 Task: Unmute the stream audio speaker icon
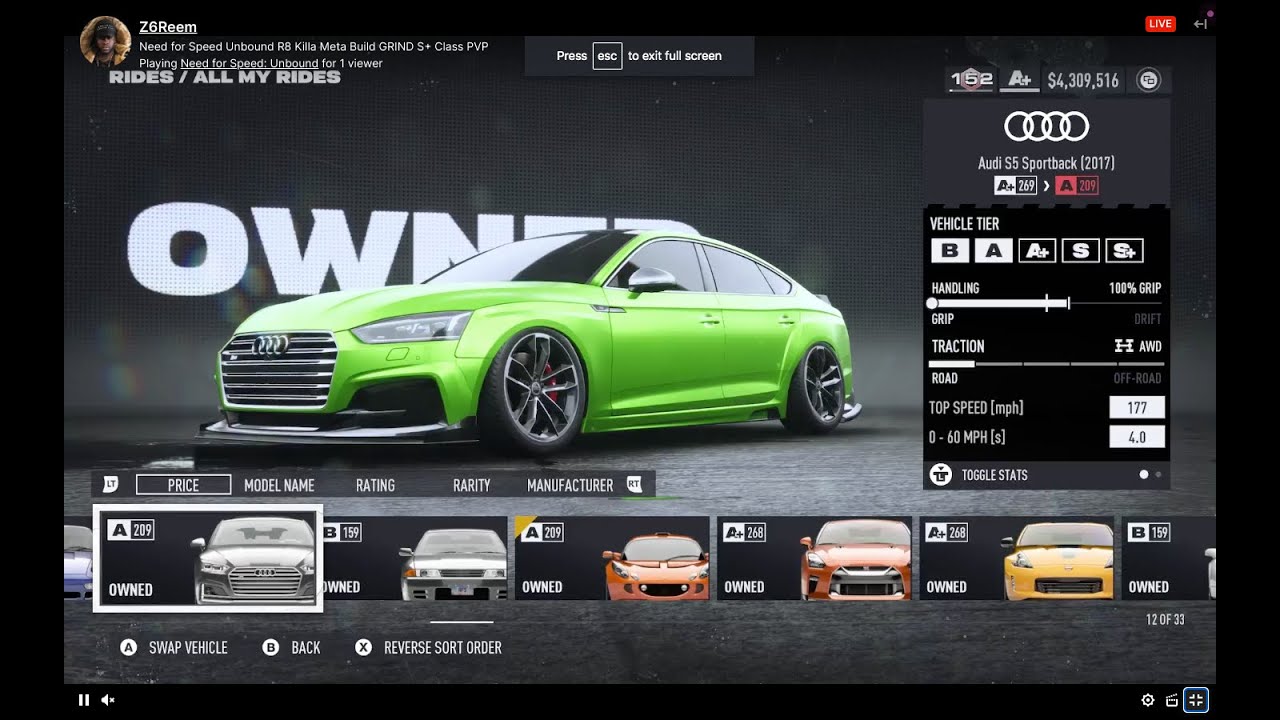coord(108,700)
